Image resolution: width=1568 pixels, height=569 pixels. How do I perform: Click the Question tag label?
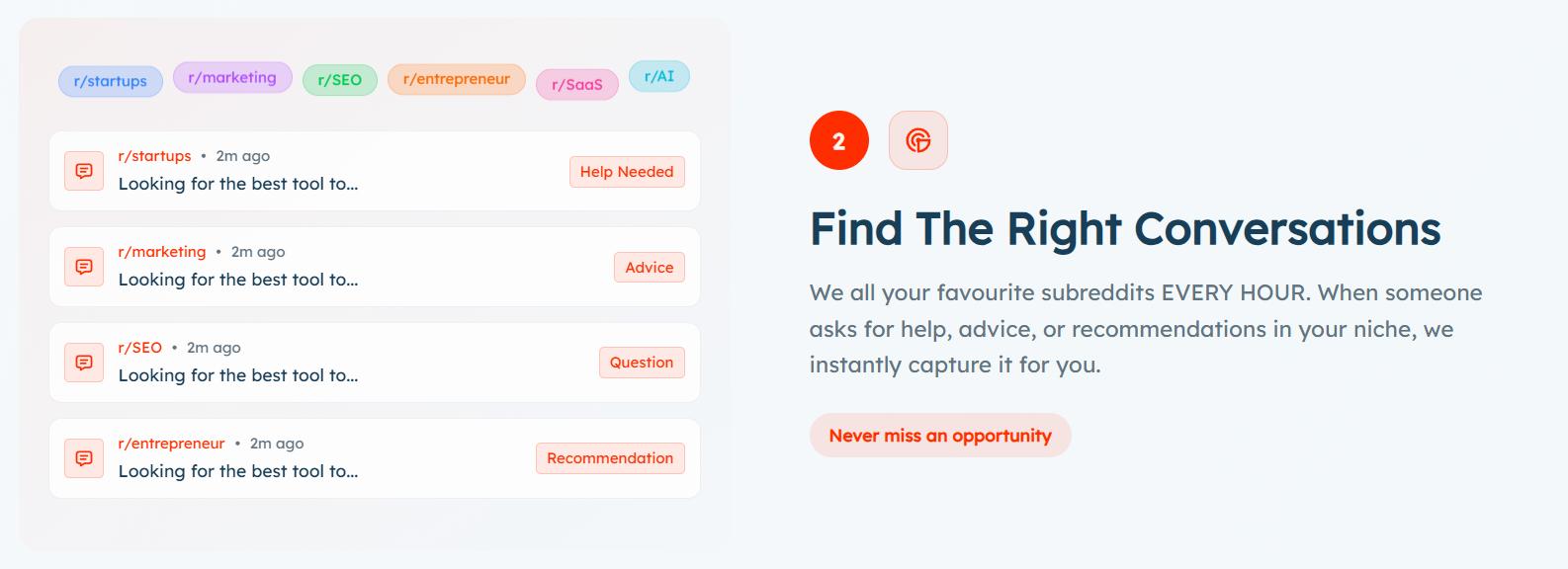click(x=642, y=363)
